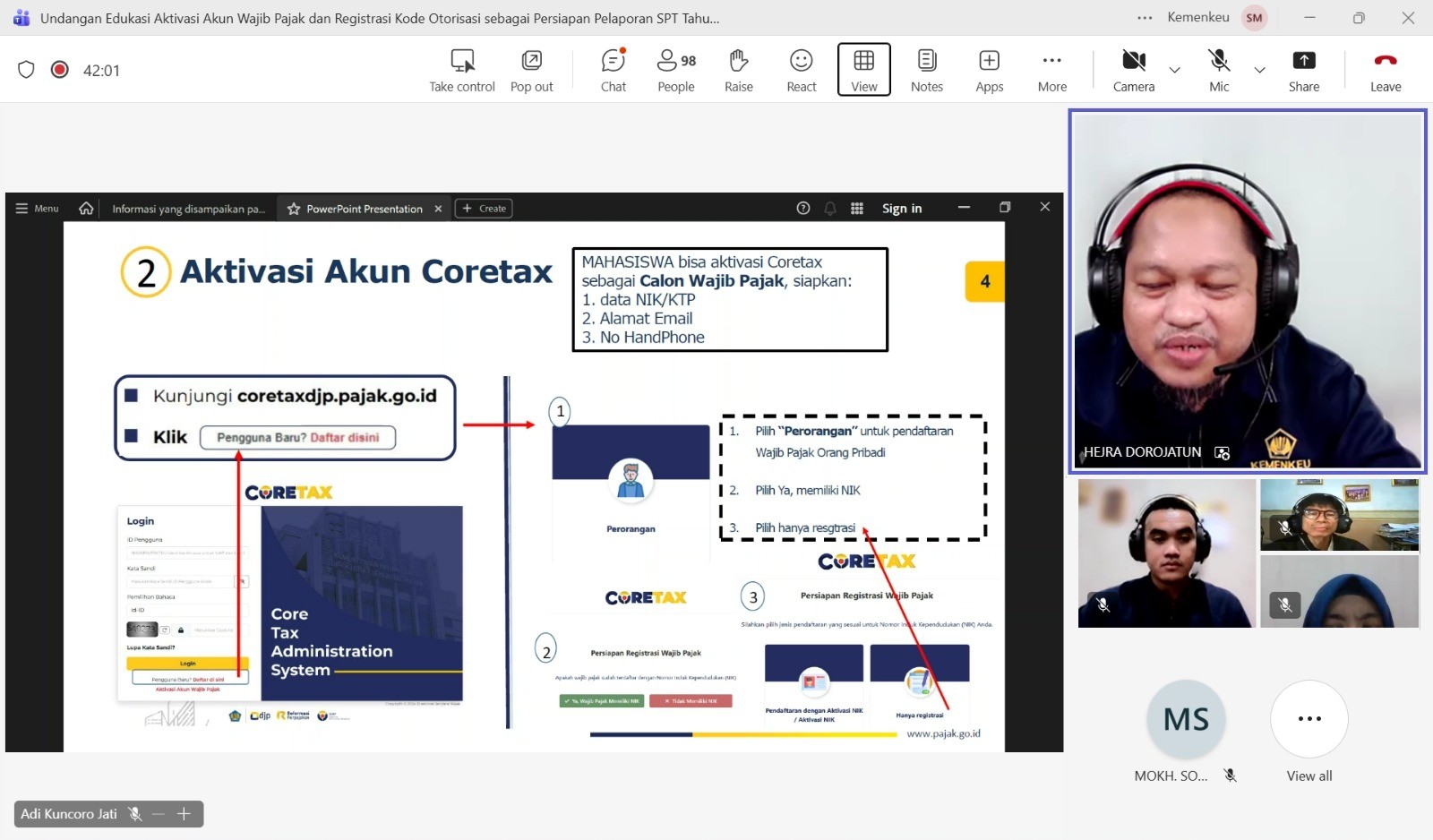Toggle the recording indicator icon
The height and width of the screenshot is (840, 1433).
tap(60, 70)
